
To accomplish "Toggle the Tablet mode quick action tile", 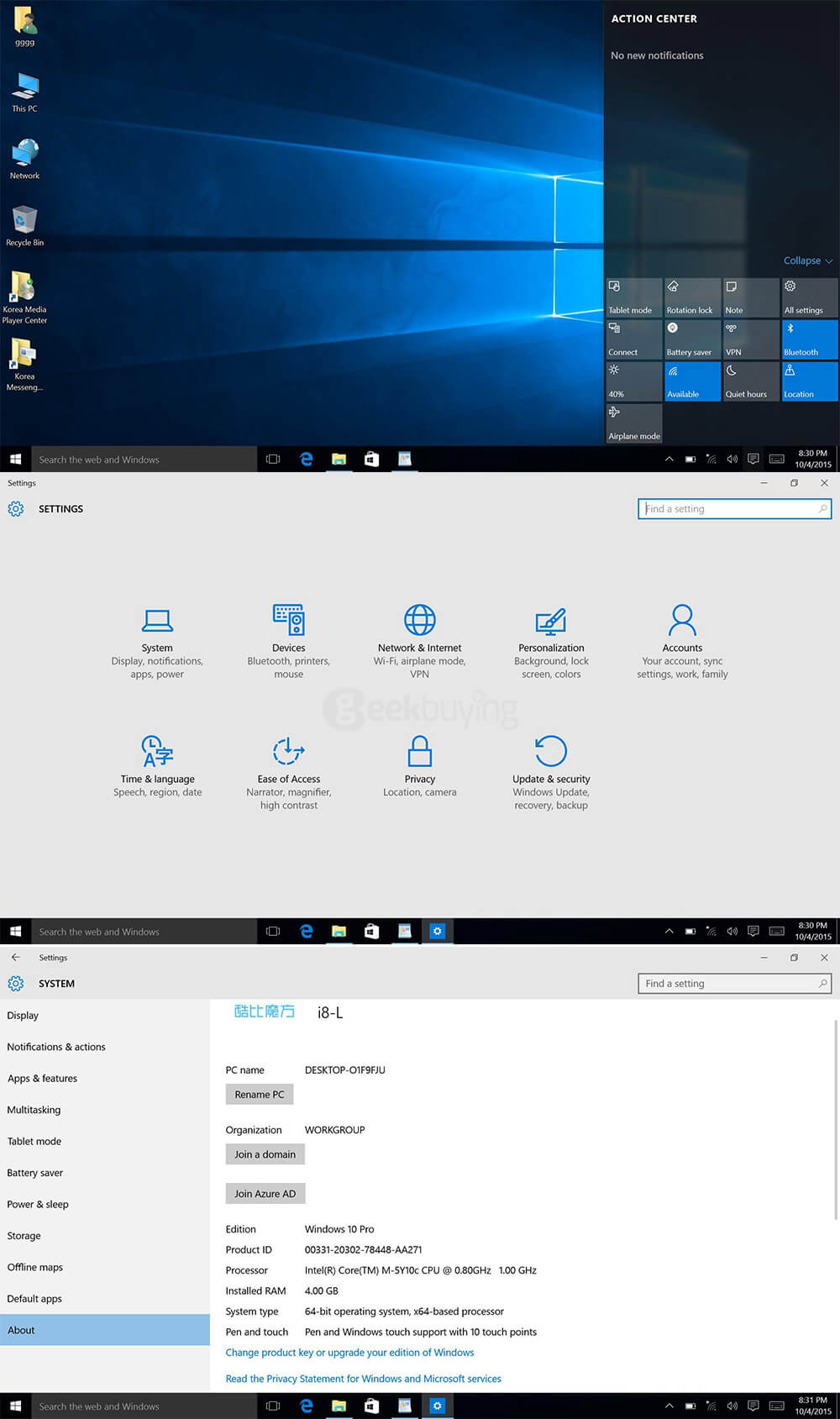I will click(x=634, y=297).
